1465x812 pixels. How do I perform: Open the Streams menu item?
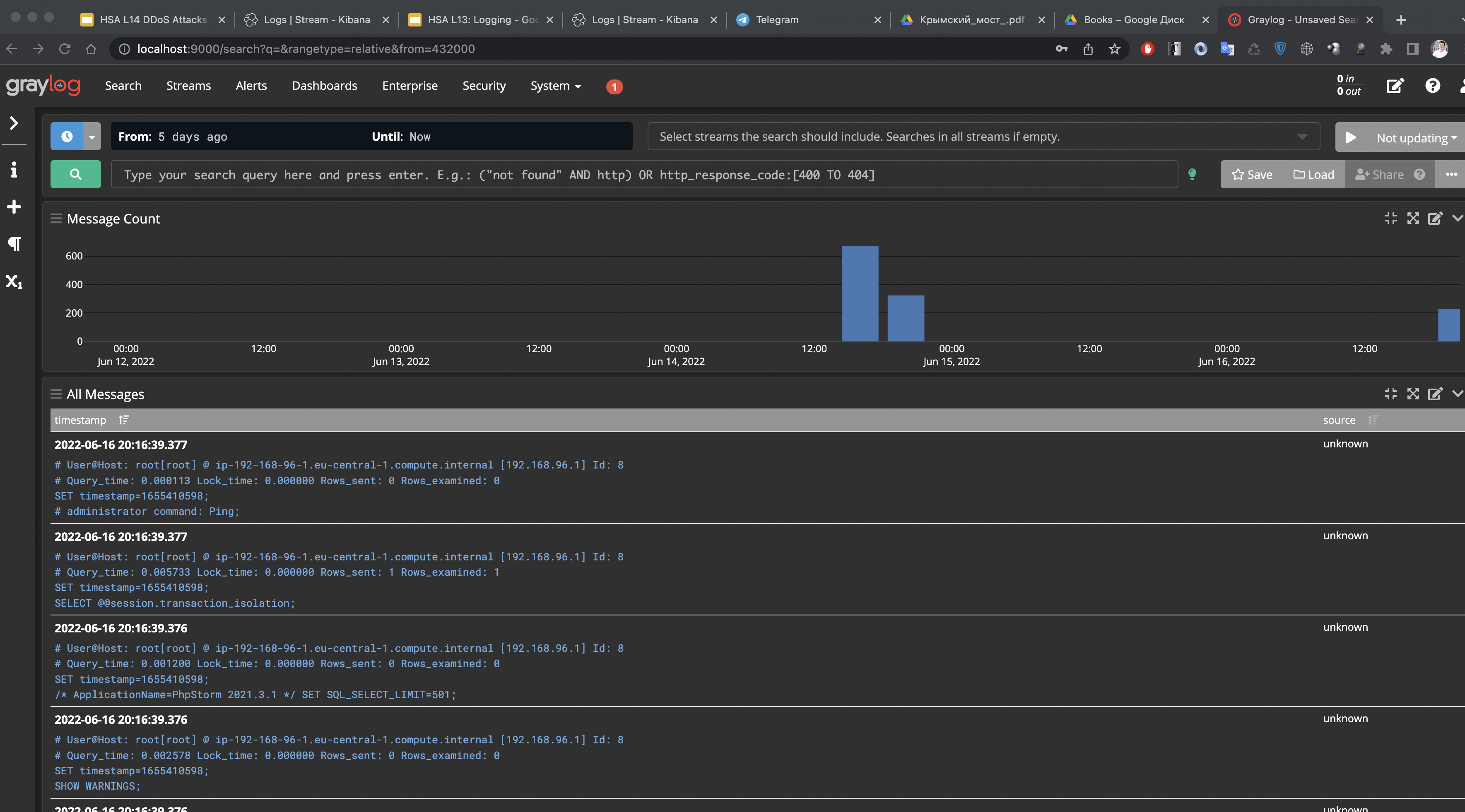coord(188,86)
